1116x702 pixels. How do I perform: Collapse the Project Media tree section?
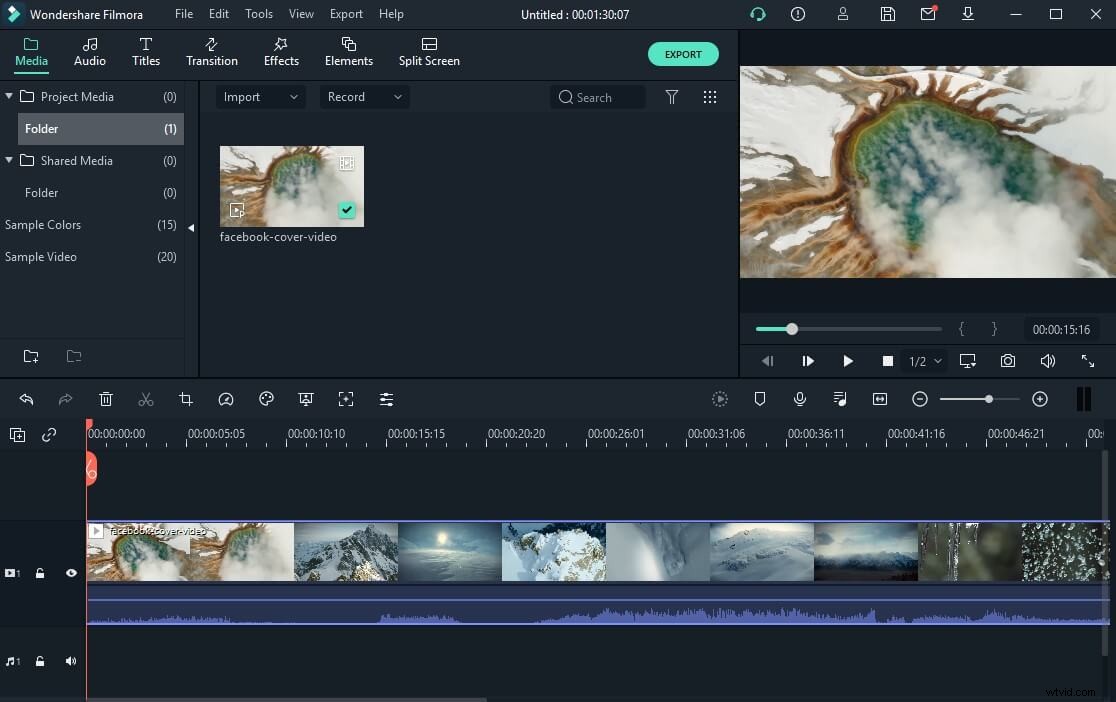(x=9, y=95)
